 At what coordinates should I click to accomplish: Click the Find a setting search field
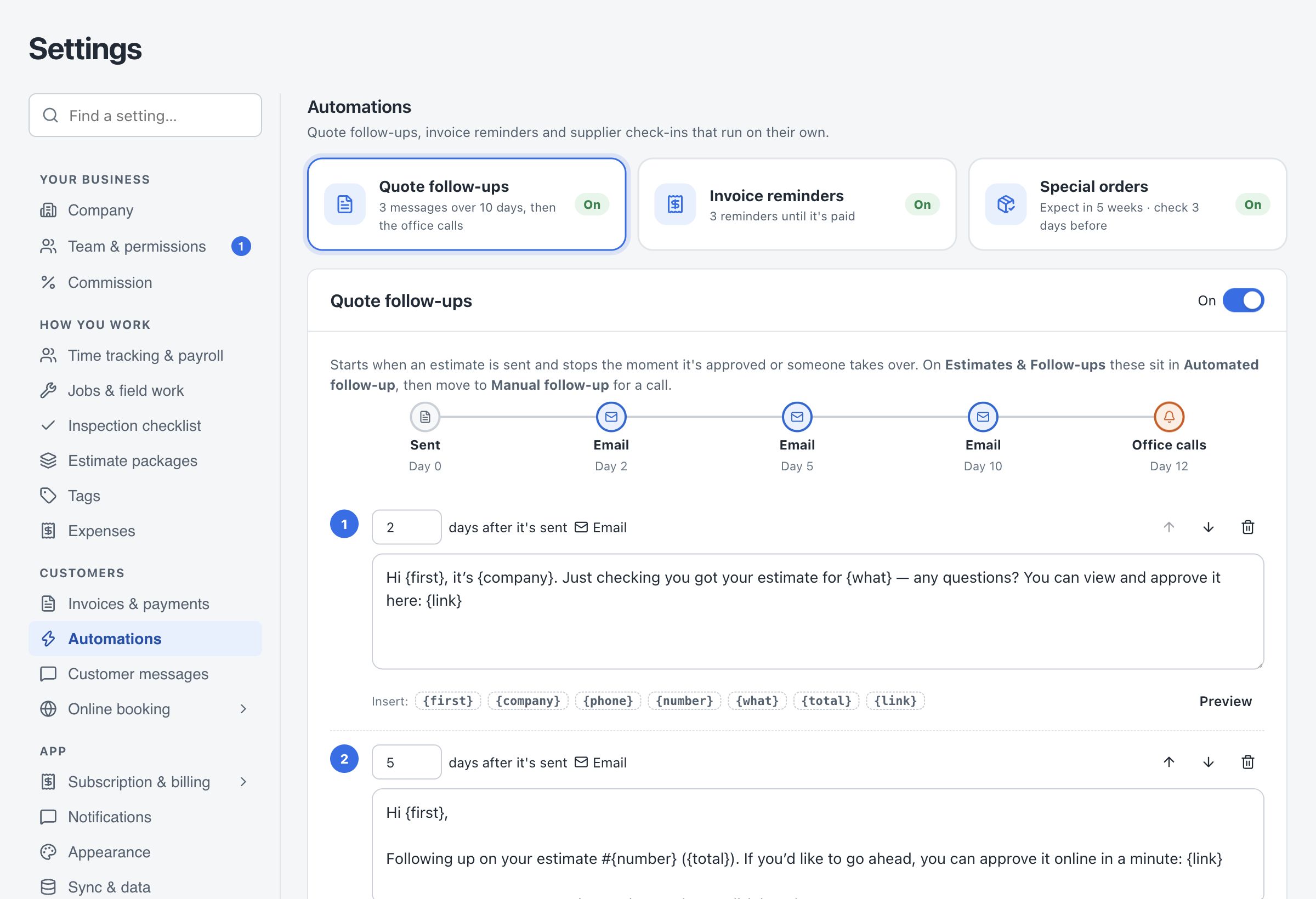pos(145,115)
